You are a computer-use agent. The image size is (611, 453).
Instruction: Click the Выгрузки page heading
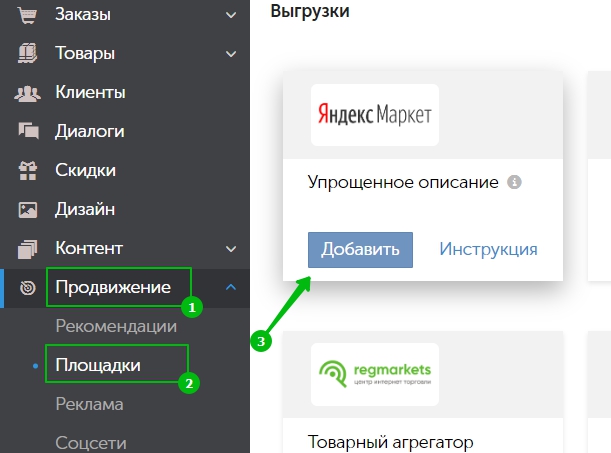pos(310,11)
